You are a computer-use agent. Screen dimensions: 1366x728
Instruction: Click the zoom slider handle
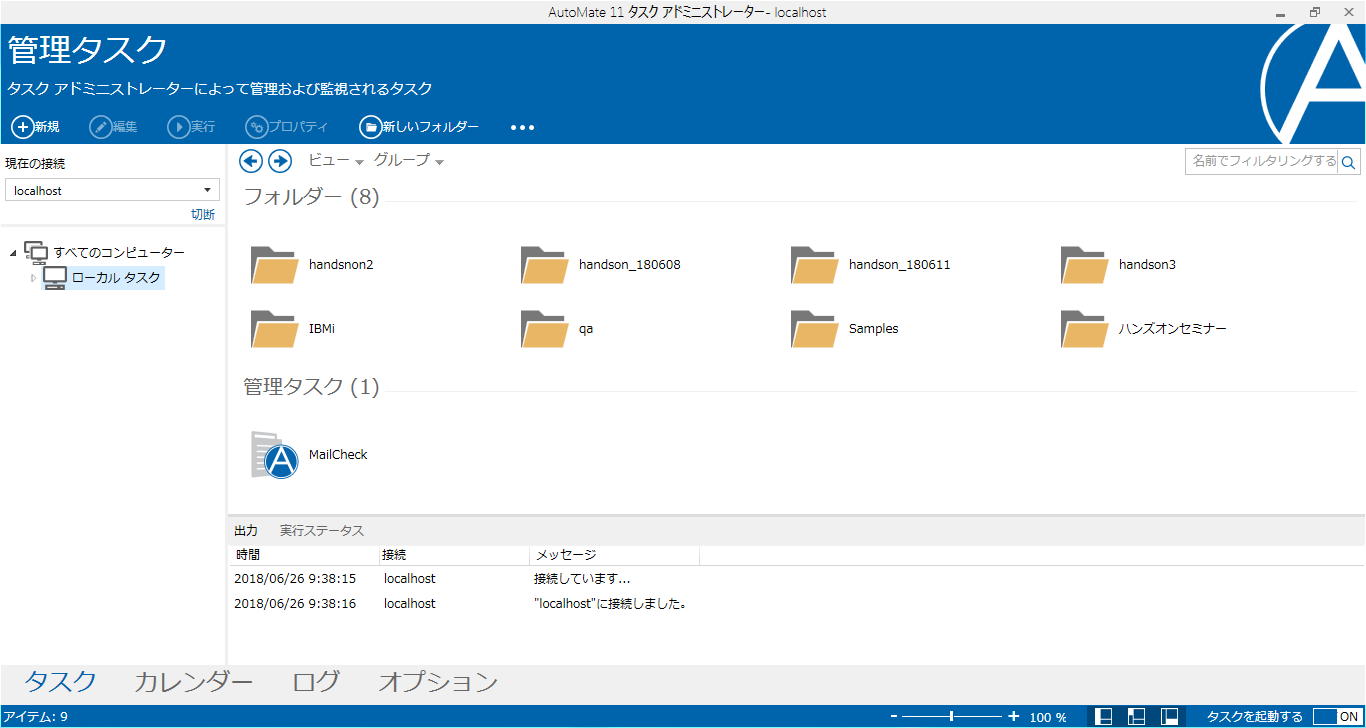[952, 716]
